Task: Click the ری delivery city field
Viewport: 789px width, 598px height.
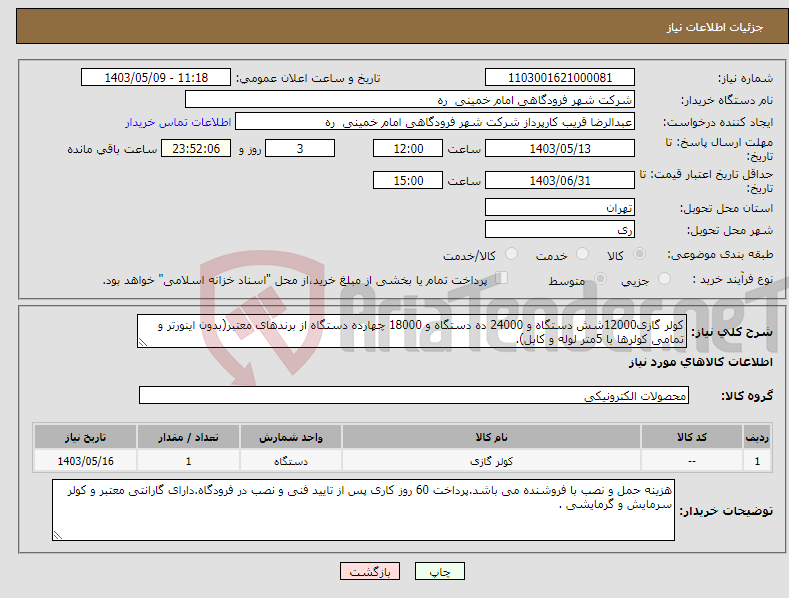Action: [x=560, y=230]
